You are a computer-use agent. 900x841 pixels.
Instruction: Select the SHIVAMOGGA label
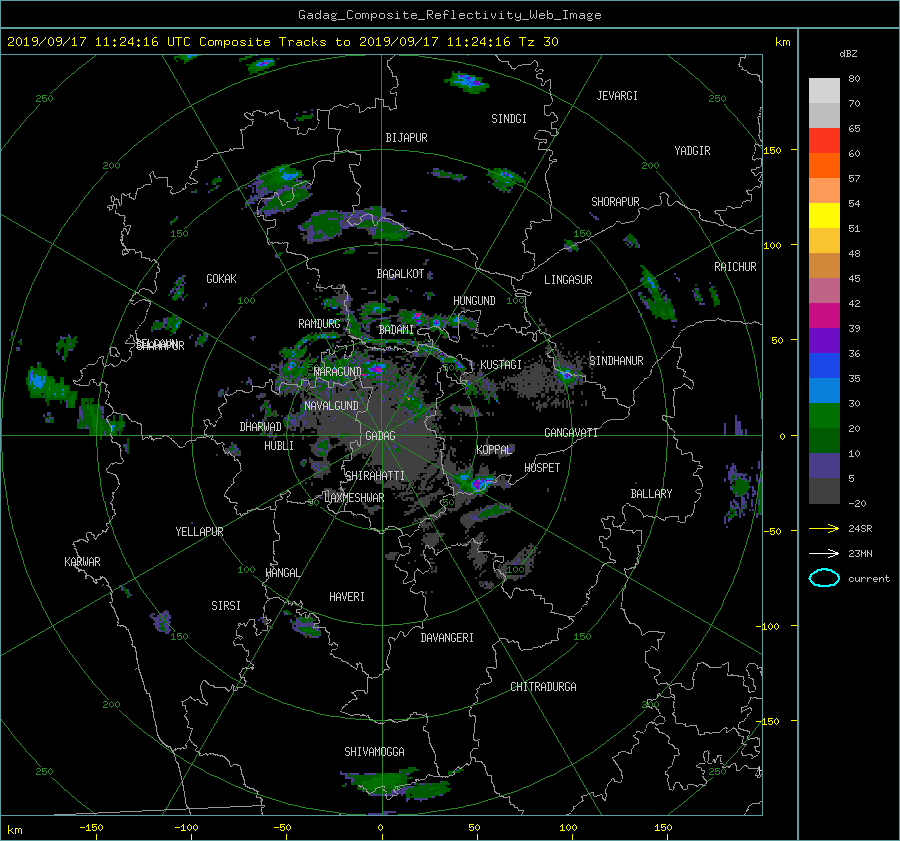[x=374, y=751]
